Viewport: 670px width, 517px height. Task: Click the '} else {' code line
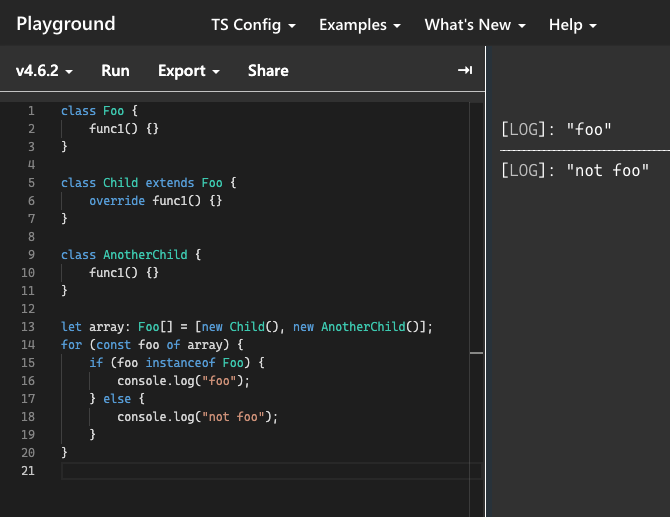pos(117,399)
